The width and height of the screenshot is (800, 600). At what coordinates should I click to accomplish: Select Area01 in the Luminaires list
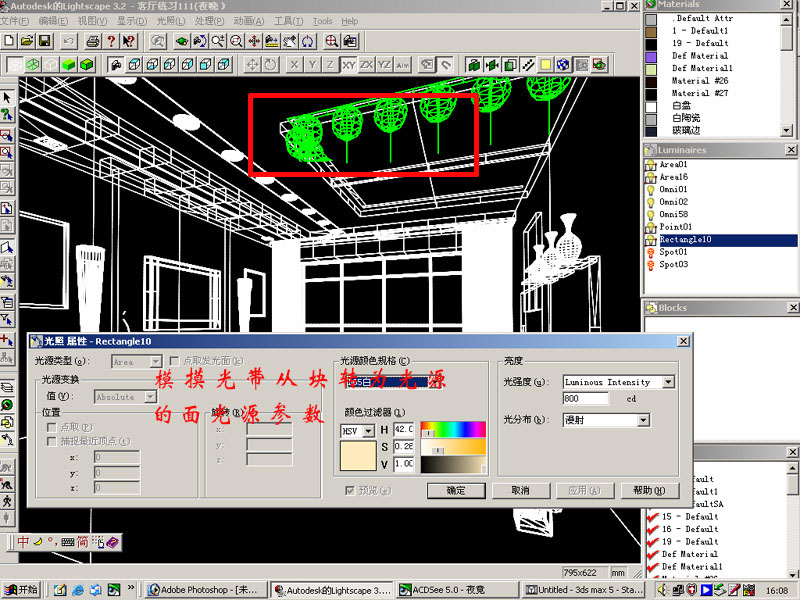tap(673, 164)
